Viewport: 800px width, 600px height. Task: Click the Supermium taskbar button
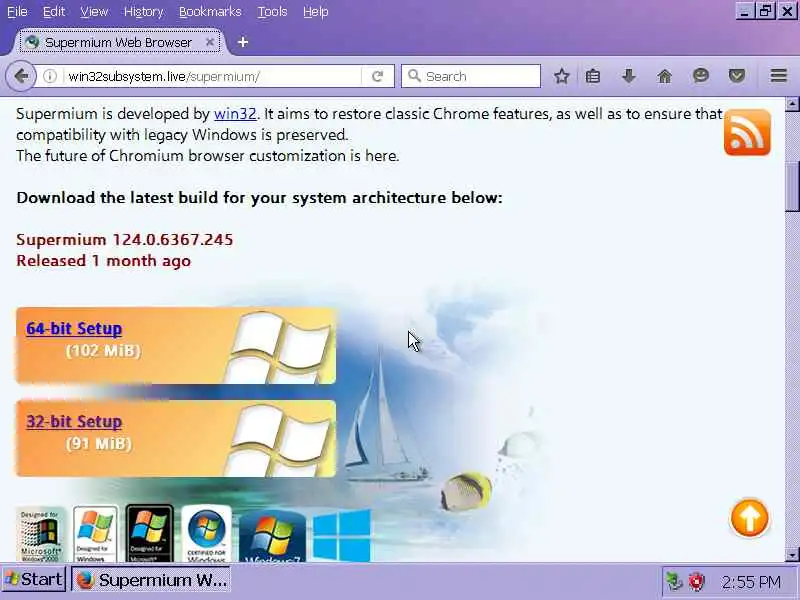[x=151, y=580]
